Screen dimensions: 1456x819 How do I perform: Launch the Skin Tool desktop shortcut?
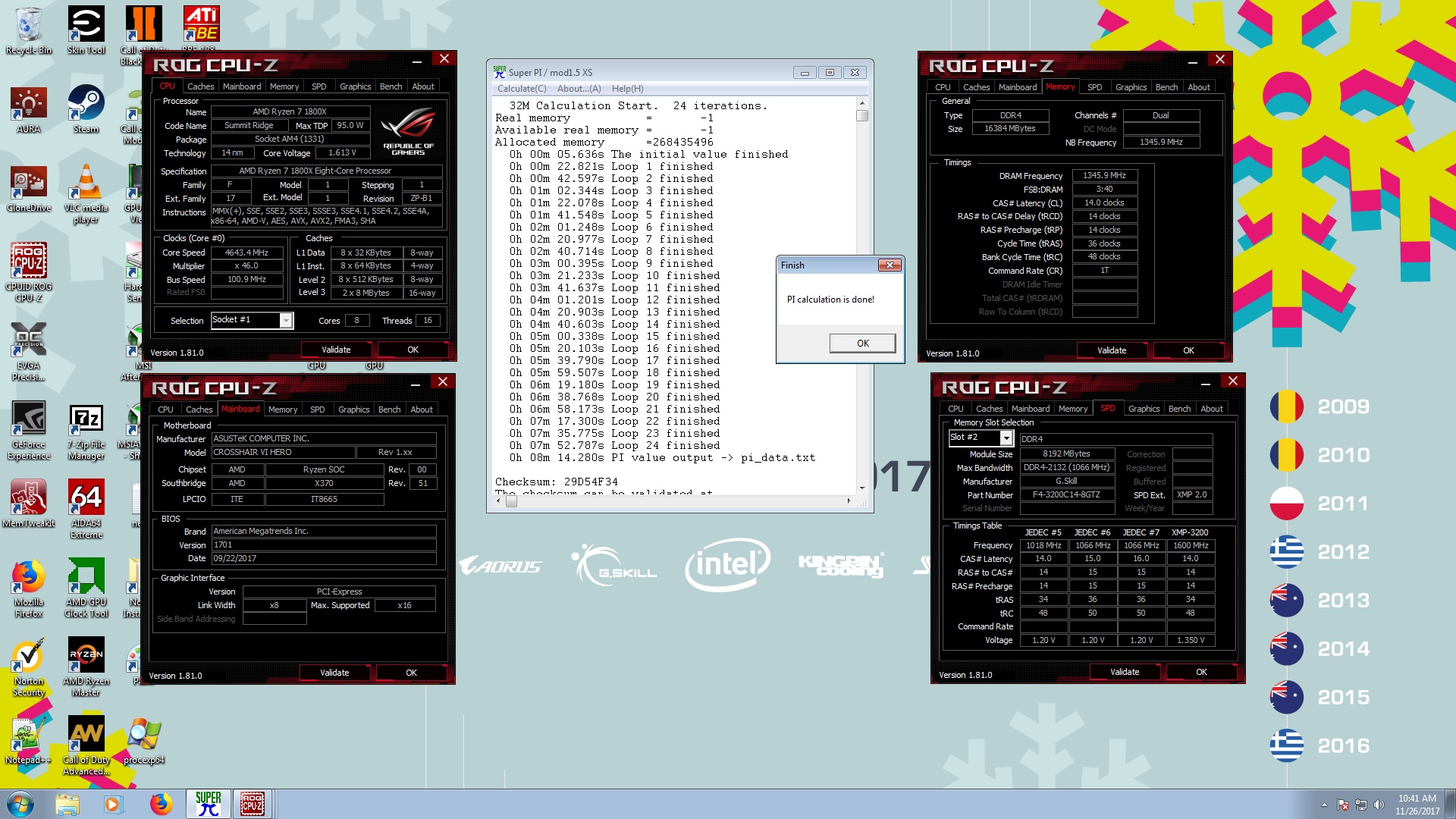86,30
